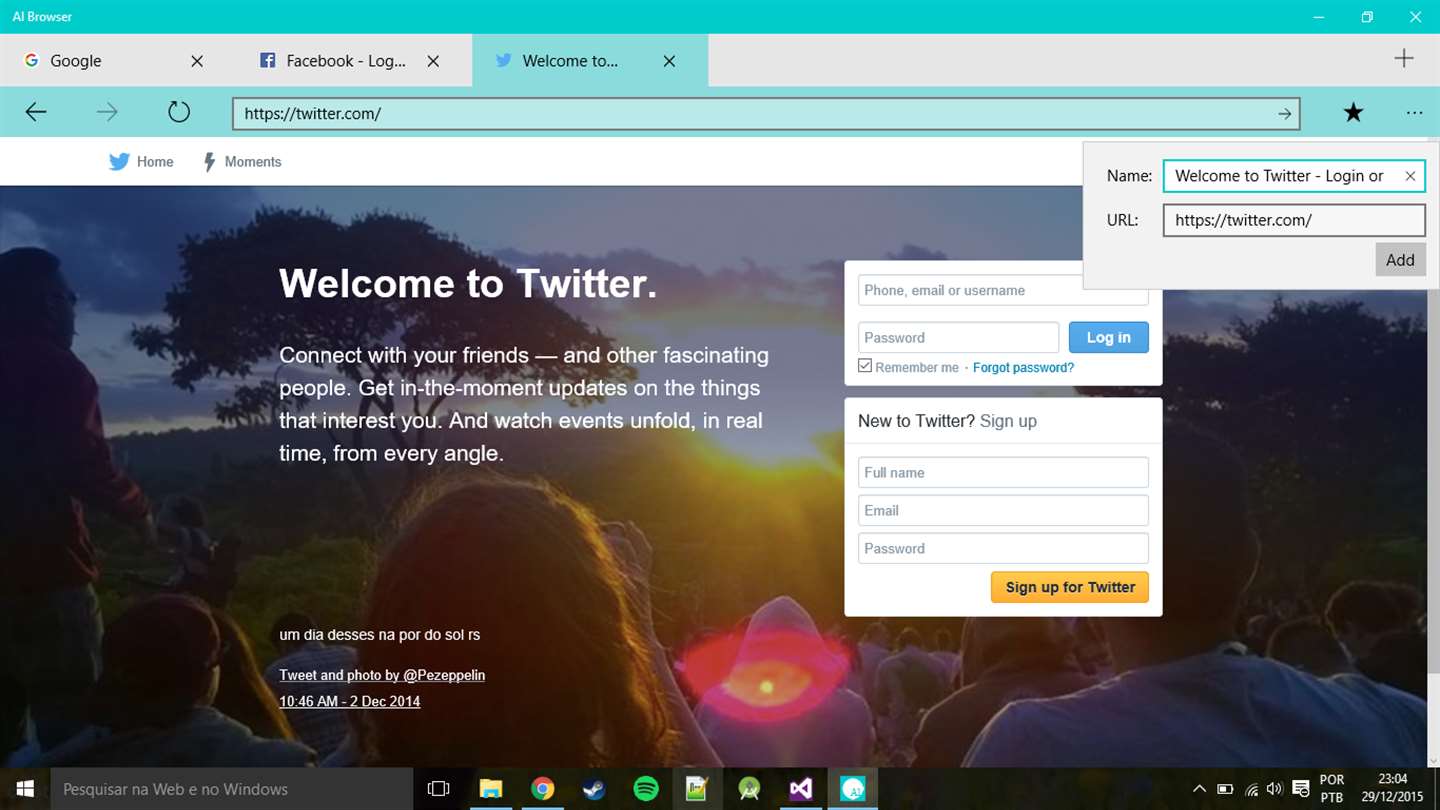This screenshot has width=1440, height=810.
Task: Open the Windows Start menu
Action: coord(24,789)
